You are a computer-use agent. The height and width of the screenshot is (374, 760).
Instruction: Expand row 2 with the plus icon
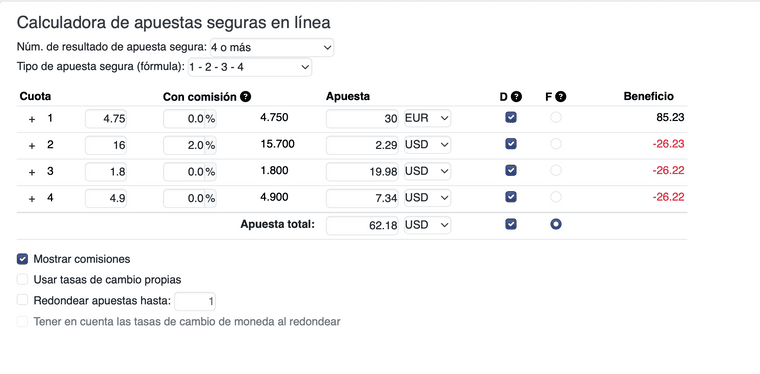tap(32, 145)
